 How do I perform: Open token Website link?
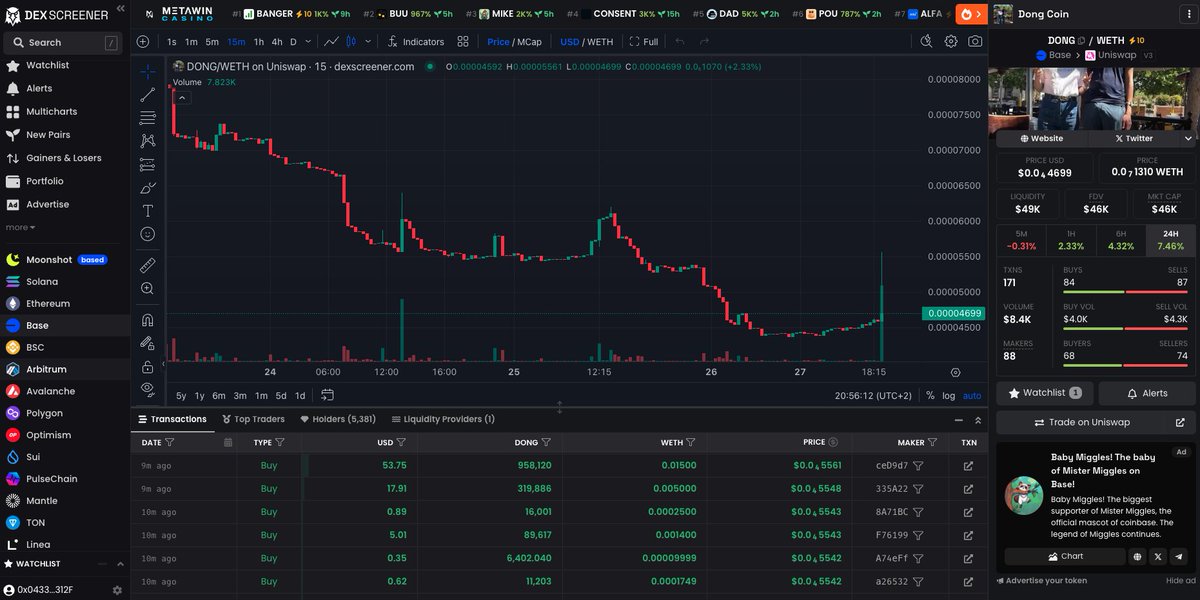pyautogui.click(x=1042, y=139)
